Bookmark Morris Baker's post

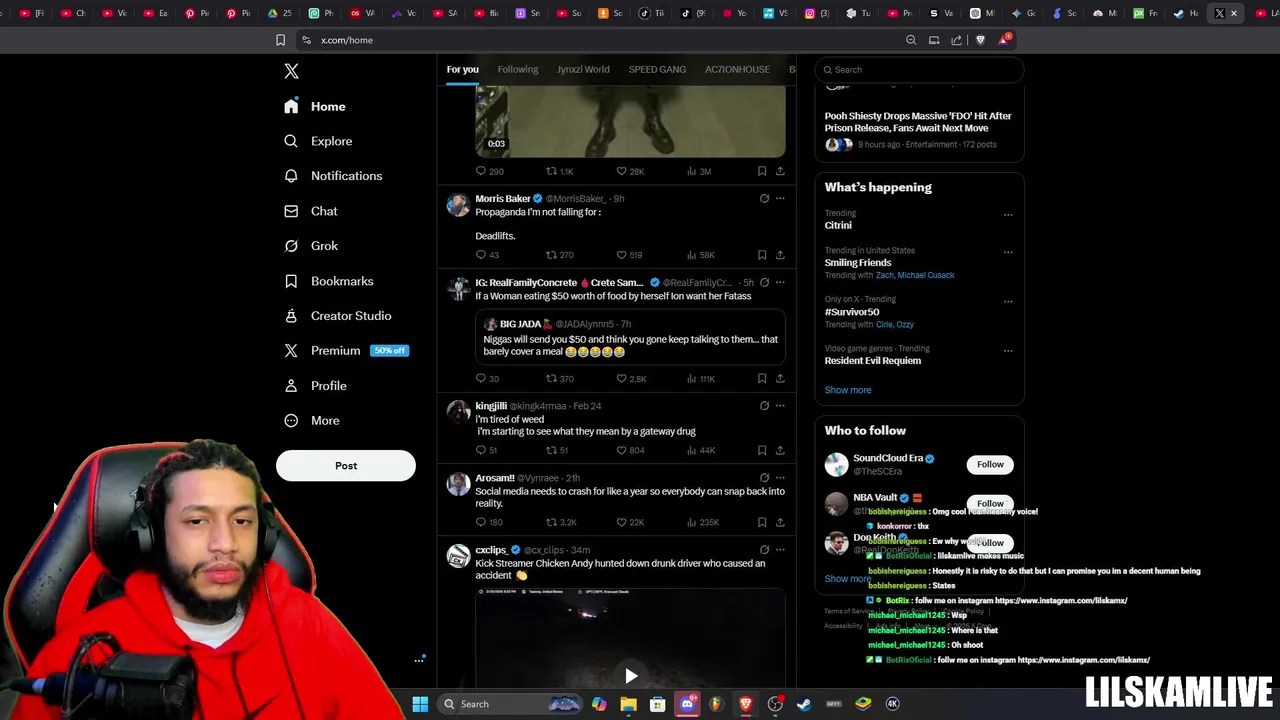(762, 255)
